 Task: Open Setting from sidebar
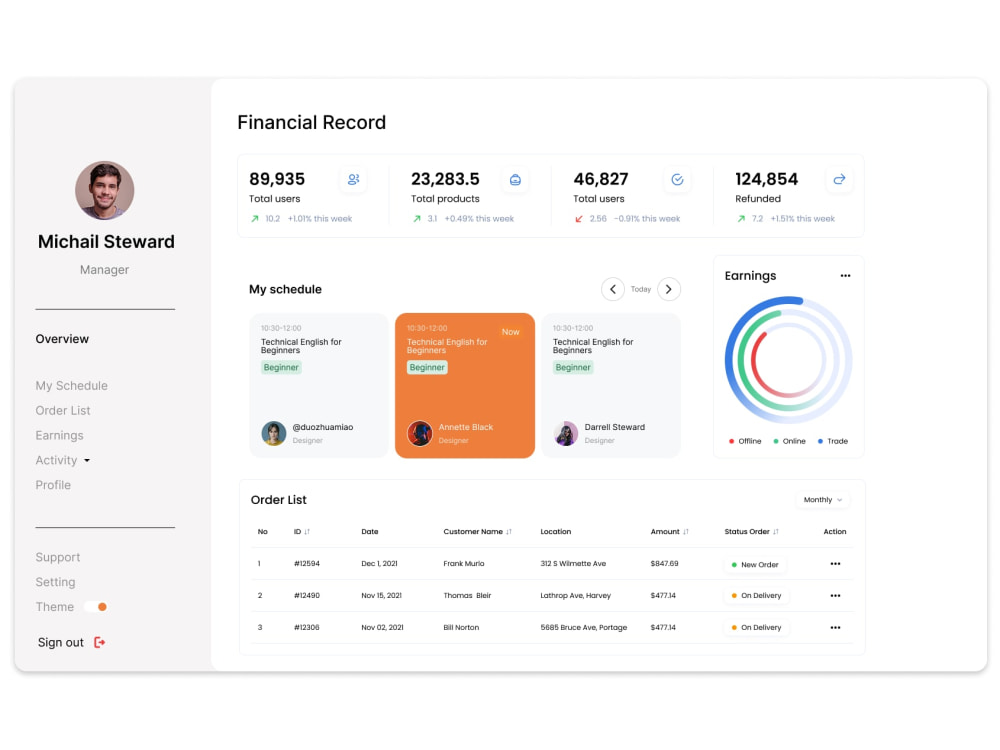click(x=55, y=582)
